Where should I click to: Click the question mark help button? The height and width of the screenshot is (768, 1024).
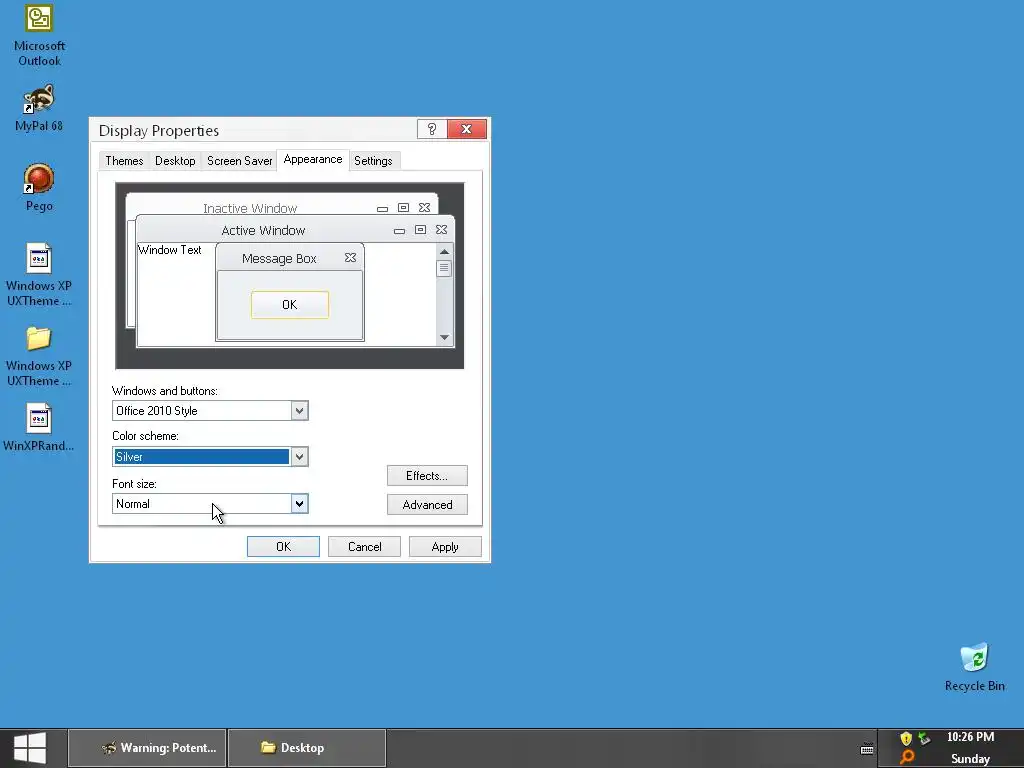click(432, 129)
